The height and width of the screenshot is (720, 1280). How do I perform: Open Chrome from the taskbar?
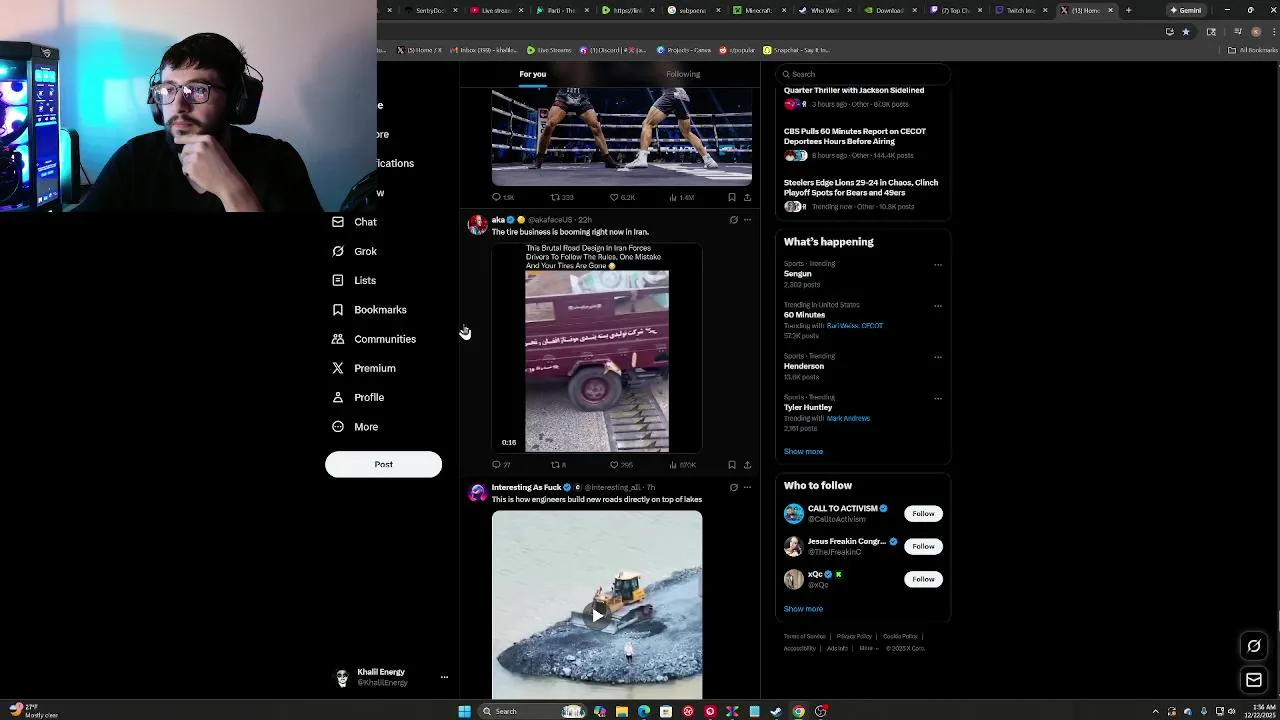tap(798, 711)
